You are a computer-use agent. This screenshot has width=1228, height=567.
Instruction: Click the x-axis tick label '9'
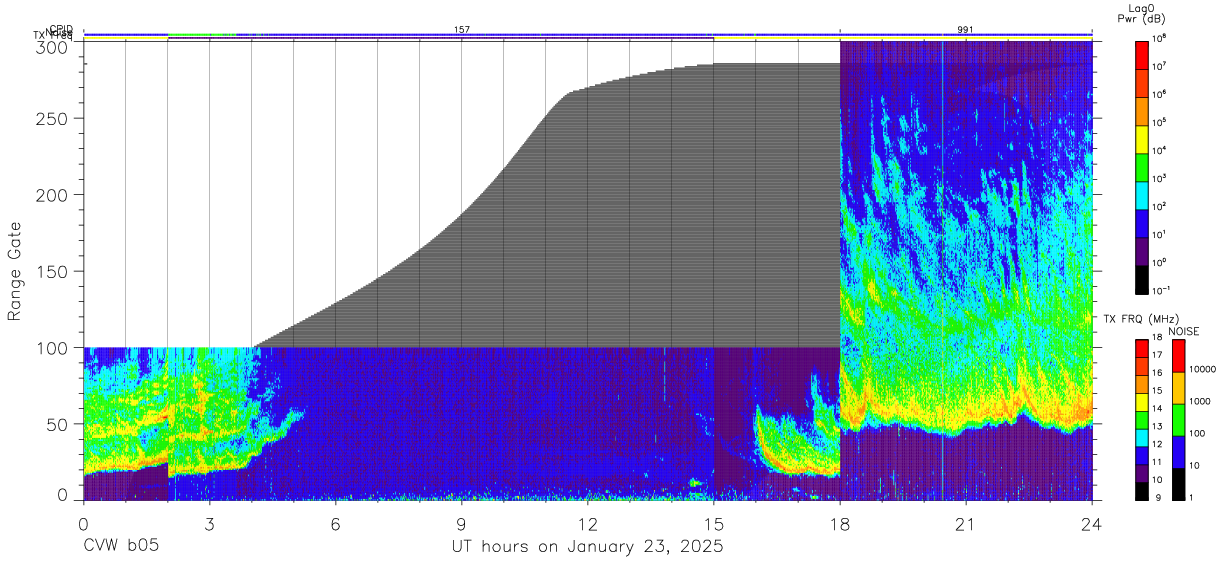point(461,524)
